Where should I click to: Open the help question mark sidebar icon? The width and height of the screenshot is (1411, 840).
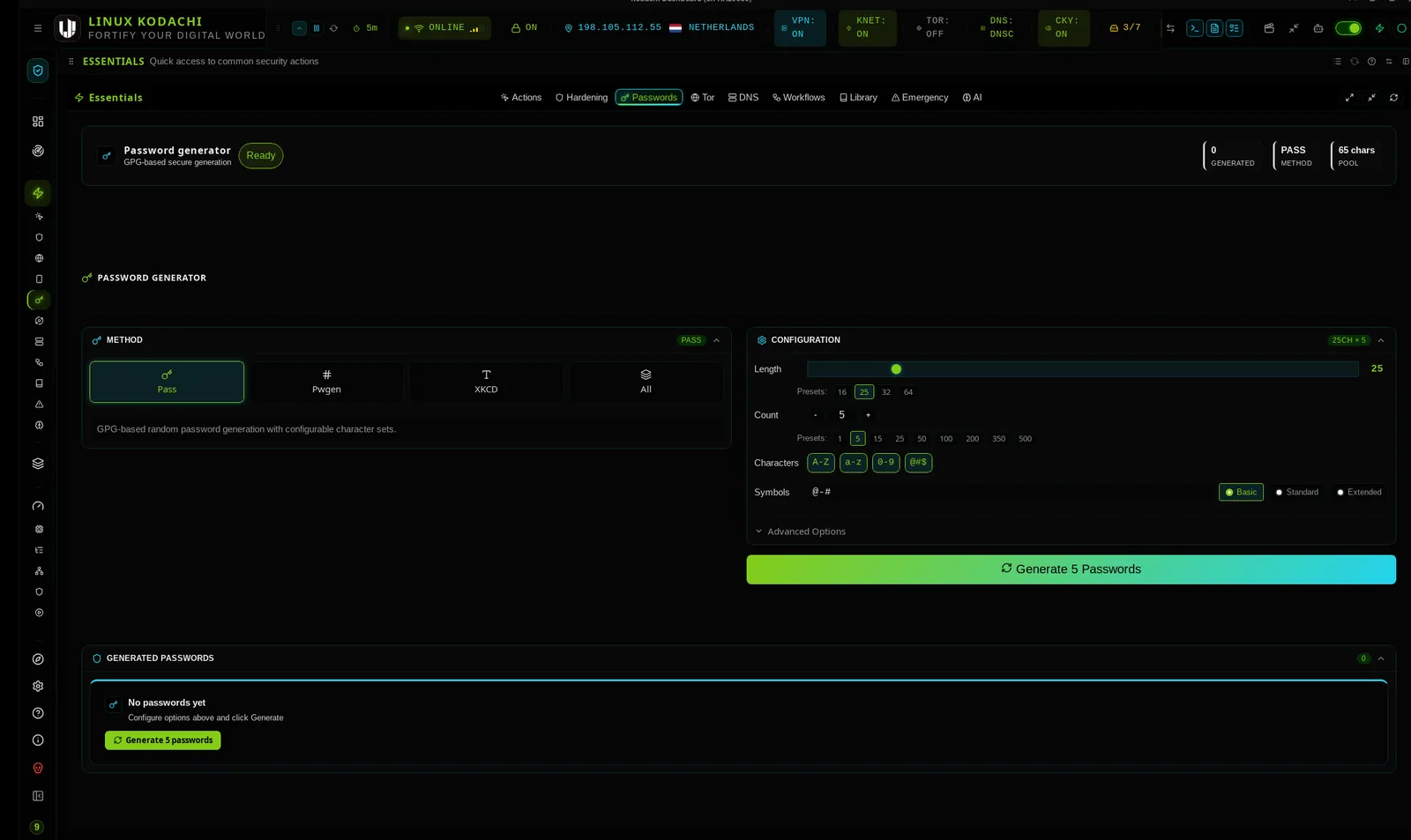(x=38, y=714)
